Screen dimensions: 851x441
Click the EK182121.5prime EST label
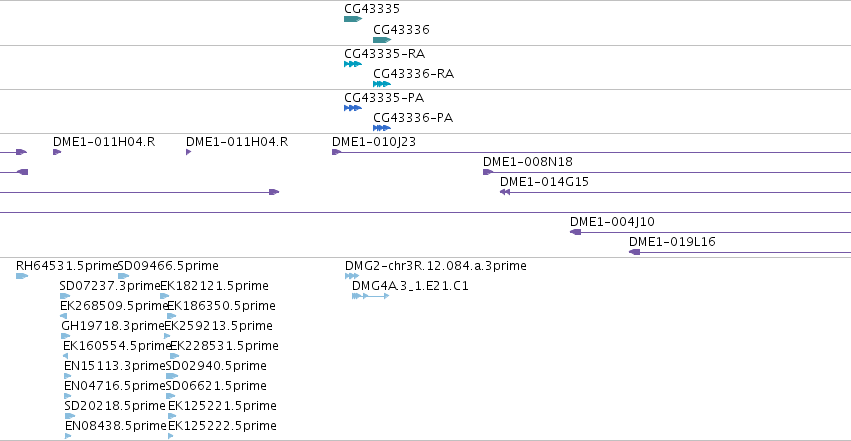(214, 286)
